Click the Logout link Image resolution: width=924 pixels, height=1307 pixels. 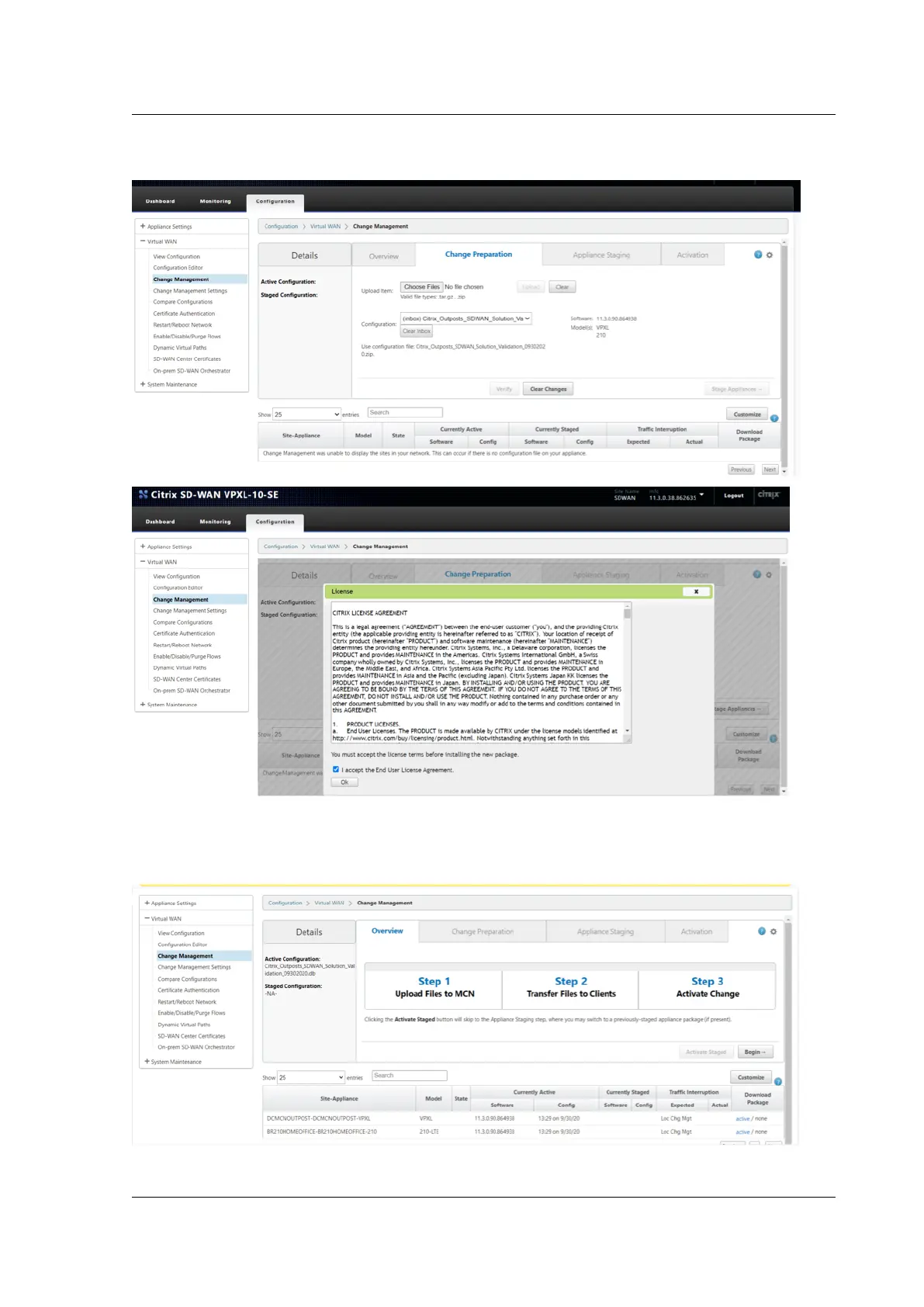click(x=734, y=495)
